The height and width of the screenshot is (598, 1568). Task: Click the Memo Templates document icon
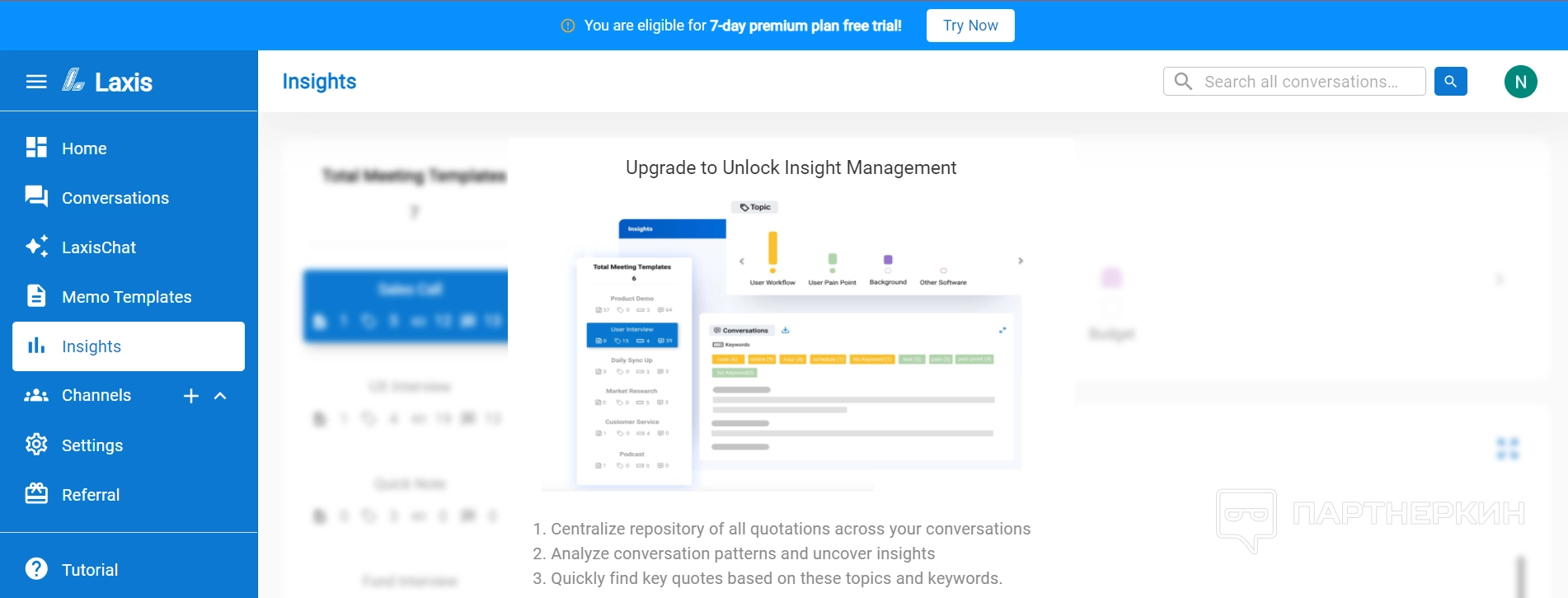click(36, 295)
